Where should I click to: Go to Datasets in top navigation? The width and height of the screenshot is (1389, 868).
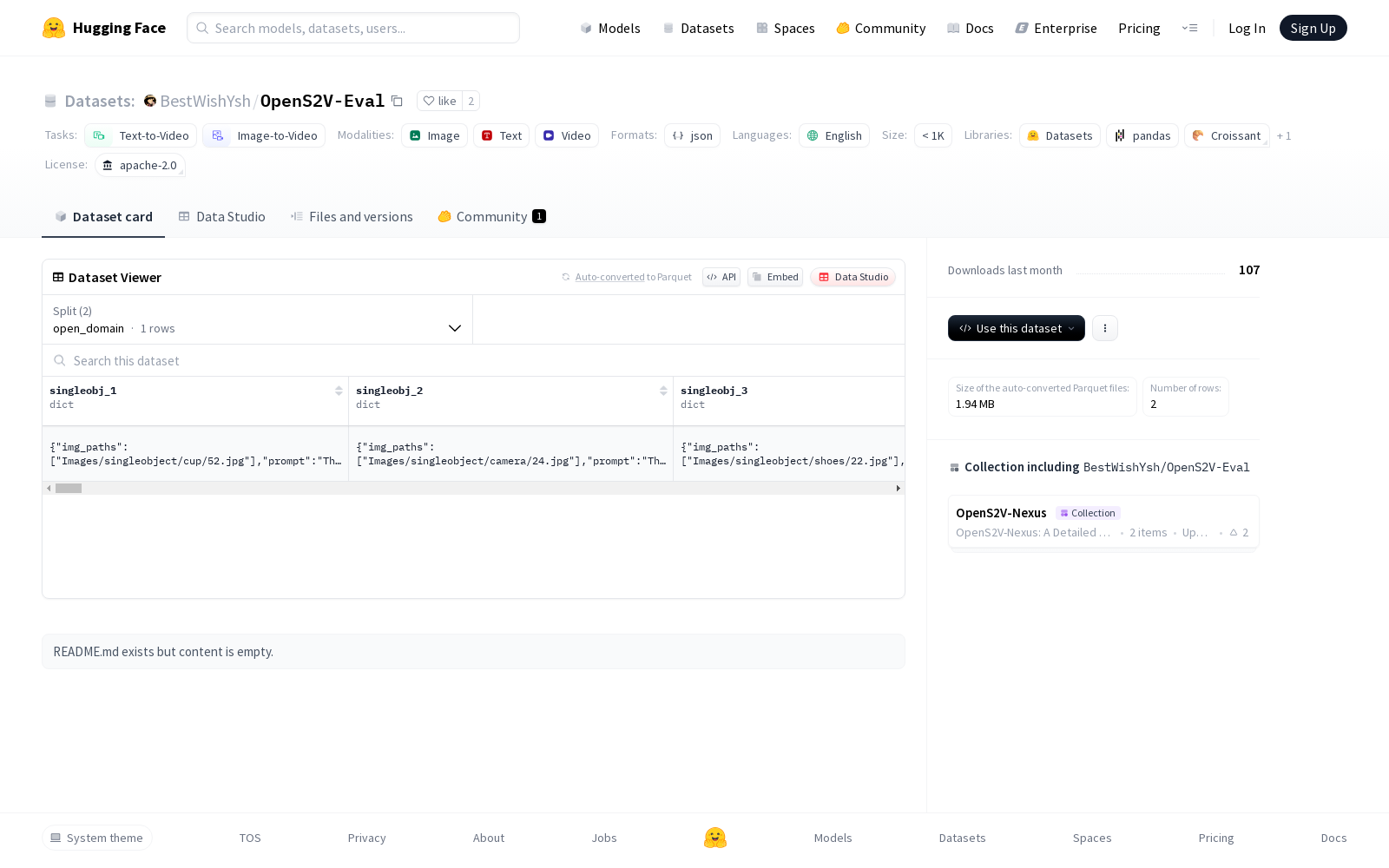[x=698, y=28]
